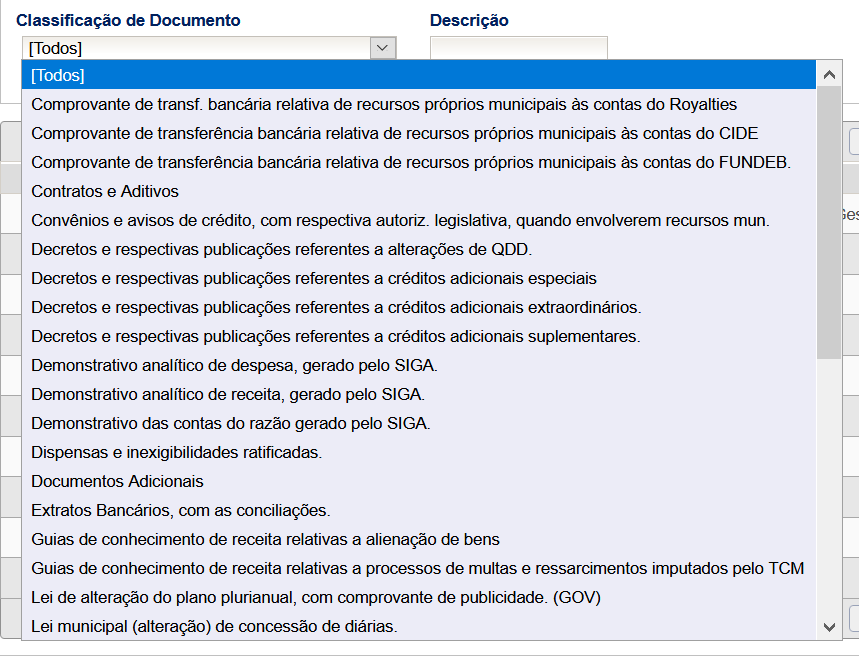Select 'Lei municipal (alteração) de concessão de diárias'

(x=419, y=626)
